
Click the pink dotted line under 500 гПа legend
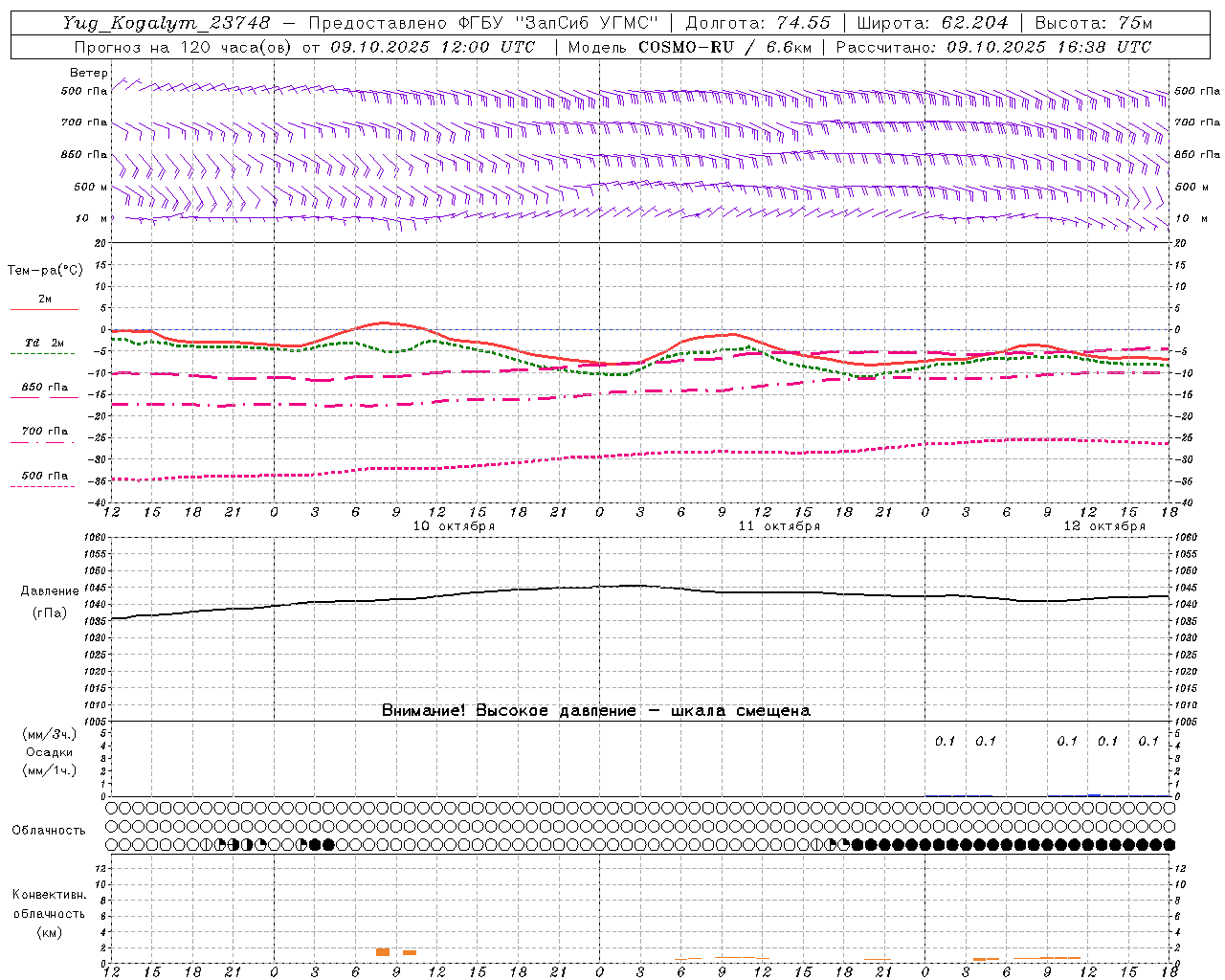43,486
